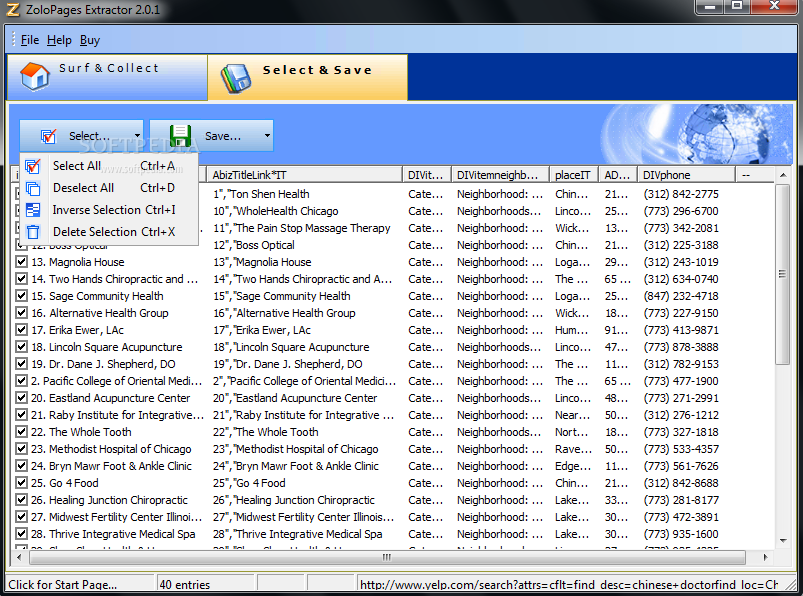Click horizontal scrollbar left arrow
This screenshot has height=596, width=803.
tap(19, 557)
